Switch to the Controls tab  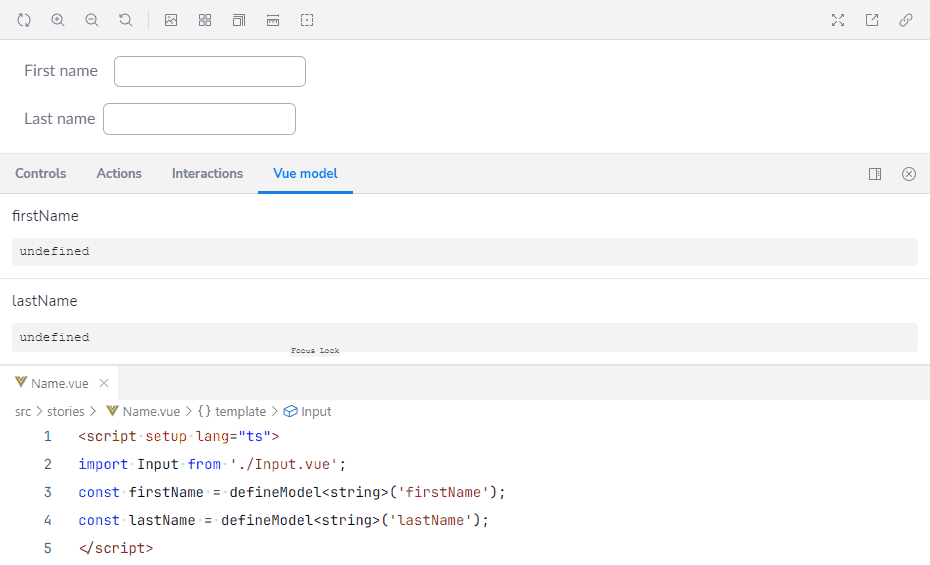40,173
